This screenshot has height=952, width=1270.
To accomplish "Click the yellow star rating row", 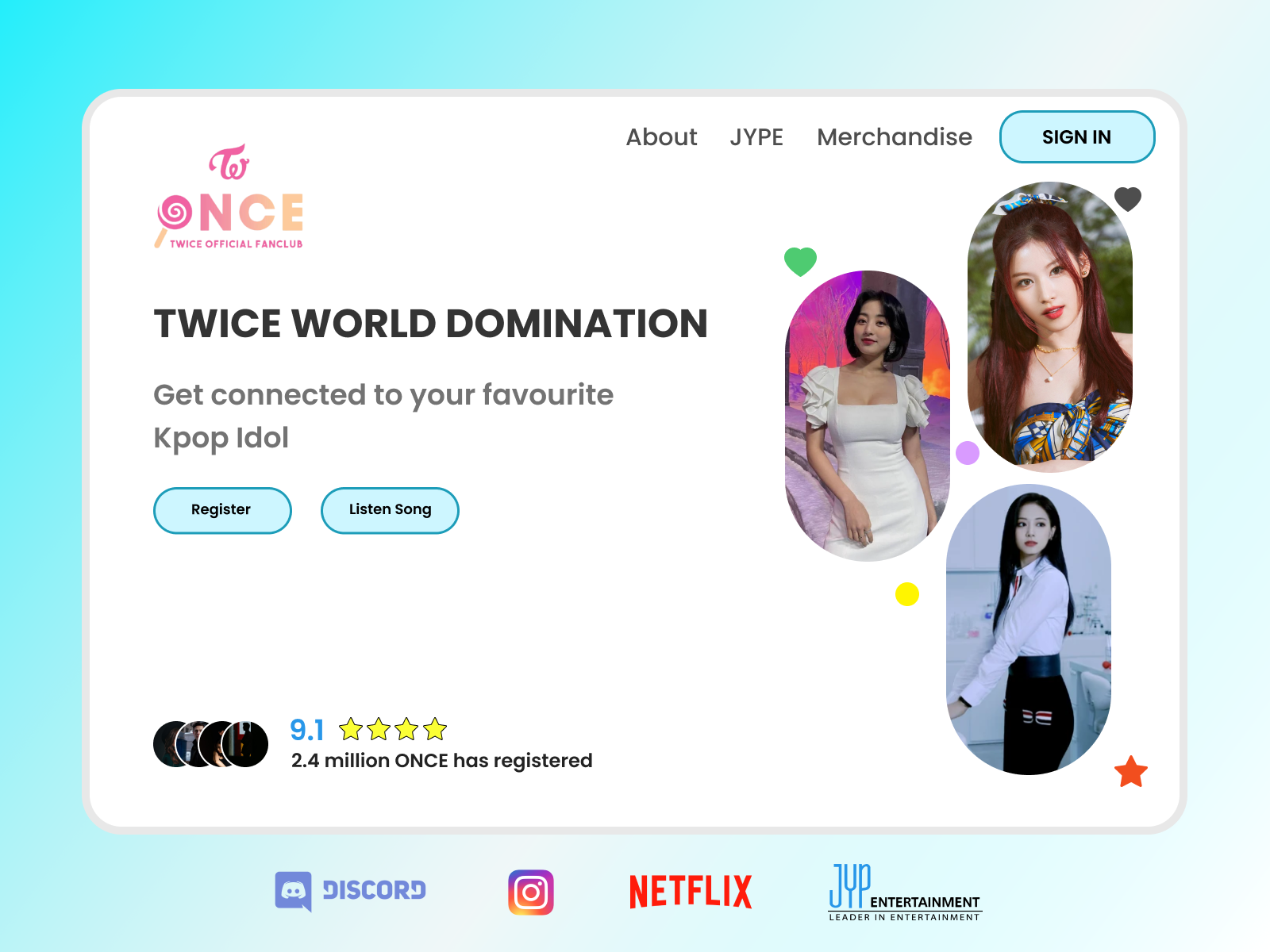I will click(393, 728).
